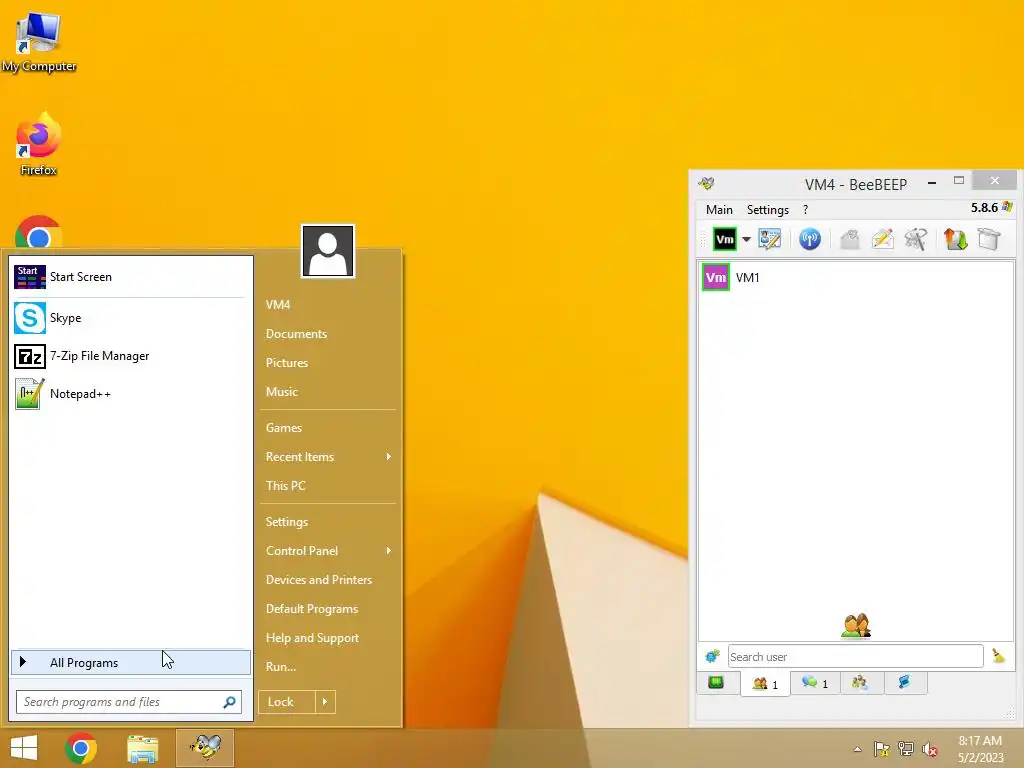Image resolution: width=1024 pixels, height=768 pixels.
Task: Open Help and Support
Action: [312, 638]
